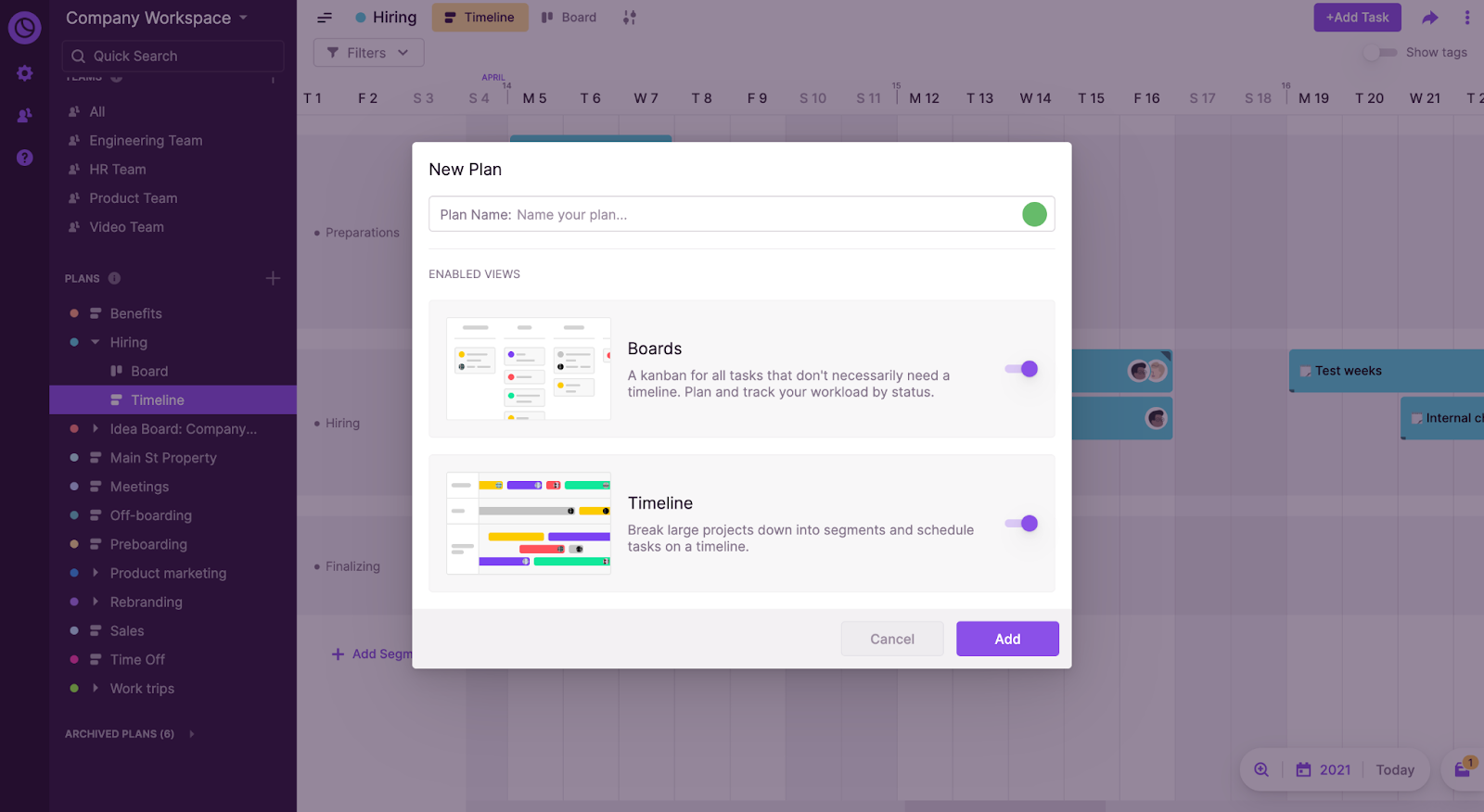This screenshot has height=812, width=1484.
Task: Add a new plan with plus icon
Action: click(273, 278)
